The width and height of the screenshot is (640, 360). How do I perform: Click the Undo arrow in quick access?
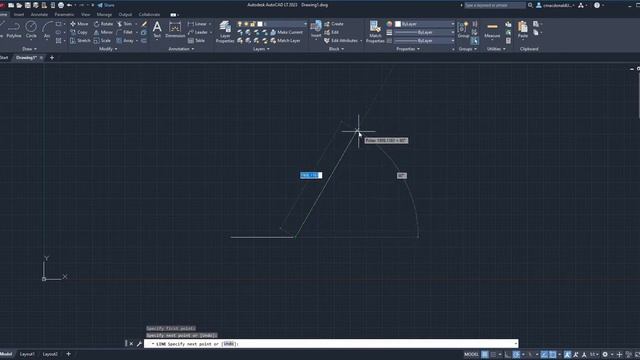pyautogui.click(x=69, y=5)
